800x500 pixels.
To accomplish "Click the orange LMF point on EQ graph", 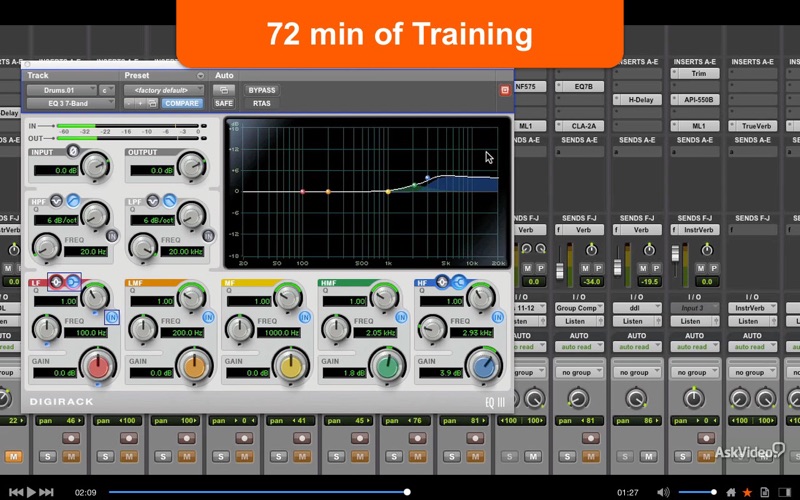I will point(328,192).
